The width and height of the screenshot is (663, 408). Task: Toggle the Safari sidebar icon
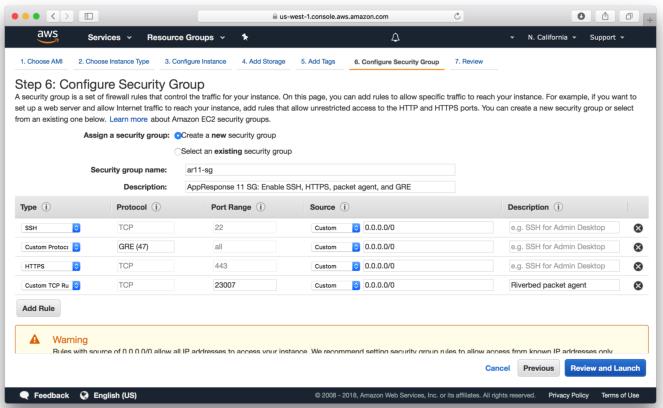point(88,16)
